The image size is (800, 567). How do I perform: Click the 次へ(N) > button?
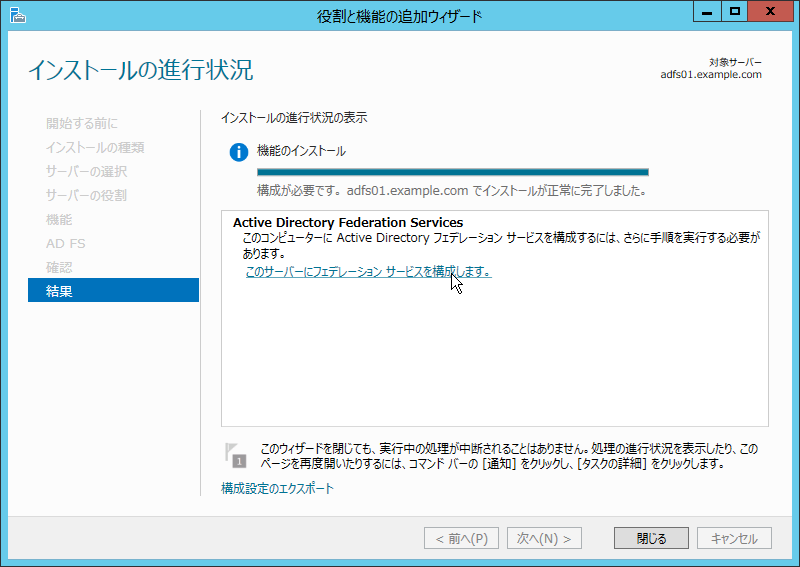click(x=544, y=538)
